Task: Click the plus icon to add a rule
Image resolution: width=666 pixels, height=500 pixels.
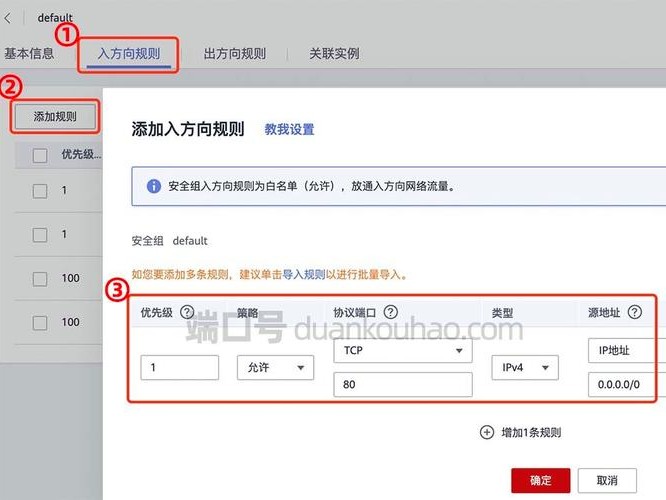Action: [x=486, y=432]
